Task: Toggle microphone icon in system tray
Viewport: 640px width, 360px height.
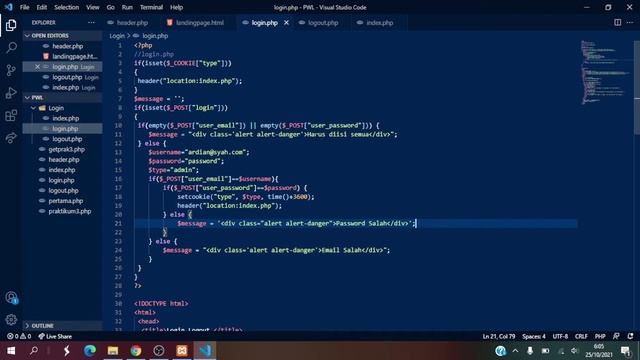Action: point(530,351)
